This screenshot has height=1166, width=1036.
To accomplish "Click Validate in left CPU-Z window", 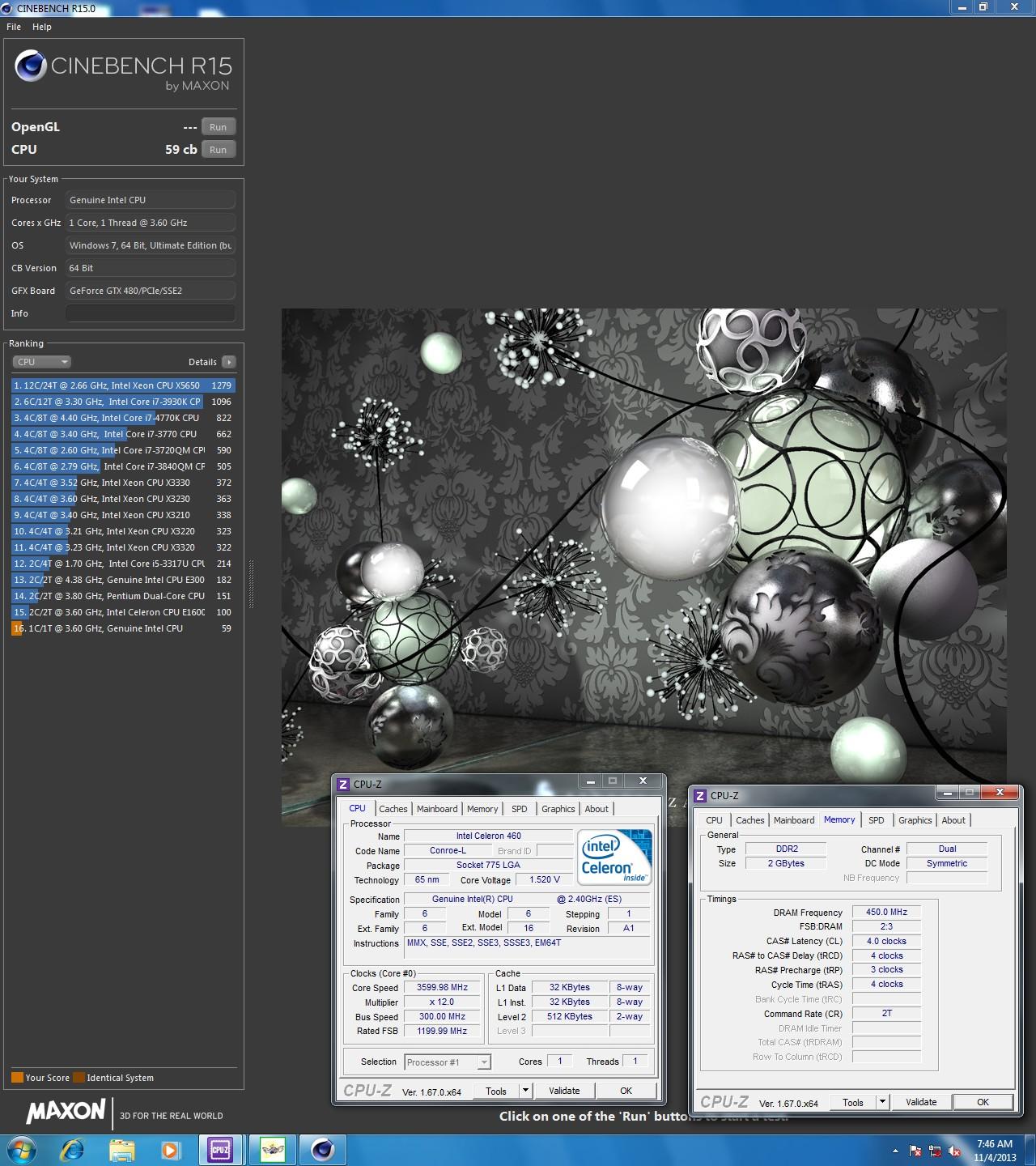I will 564,1091.
